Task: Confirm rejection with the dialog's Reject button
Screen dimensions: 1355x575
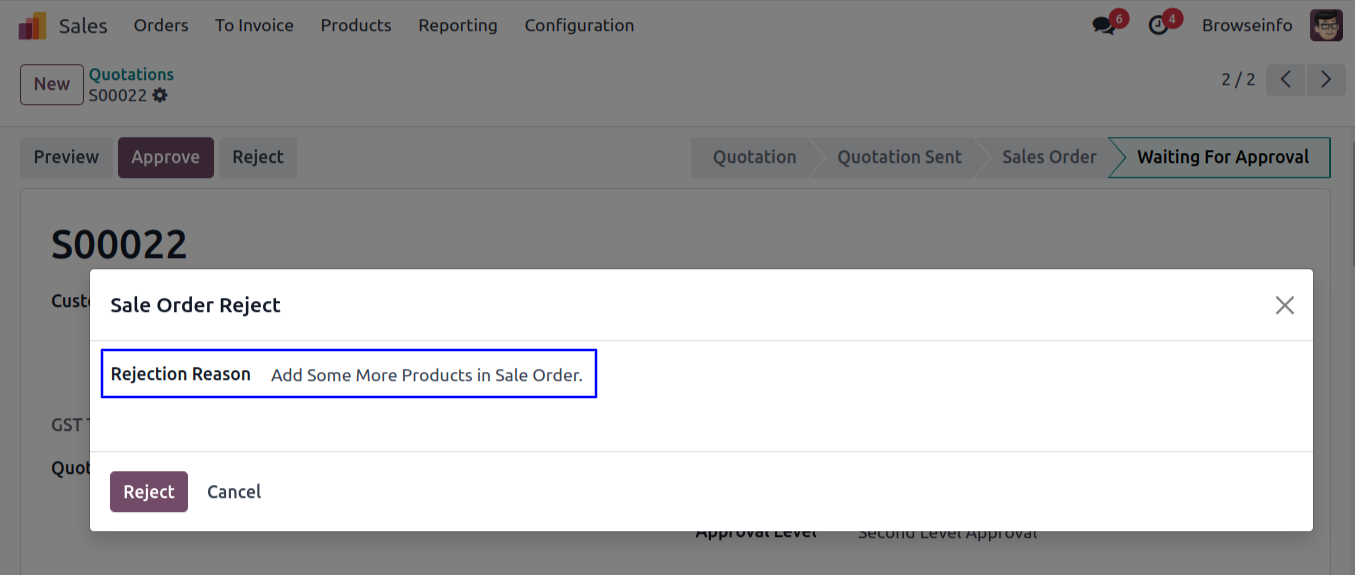Action: (x=149, y=492)
